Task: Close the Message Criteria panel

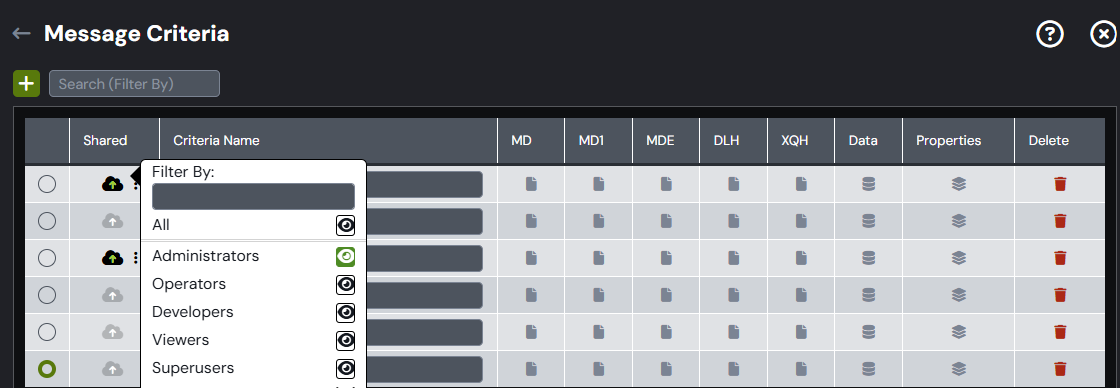Action: [x=1104, y=34]
